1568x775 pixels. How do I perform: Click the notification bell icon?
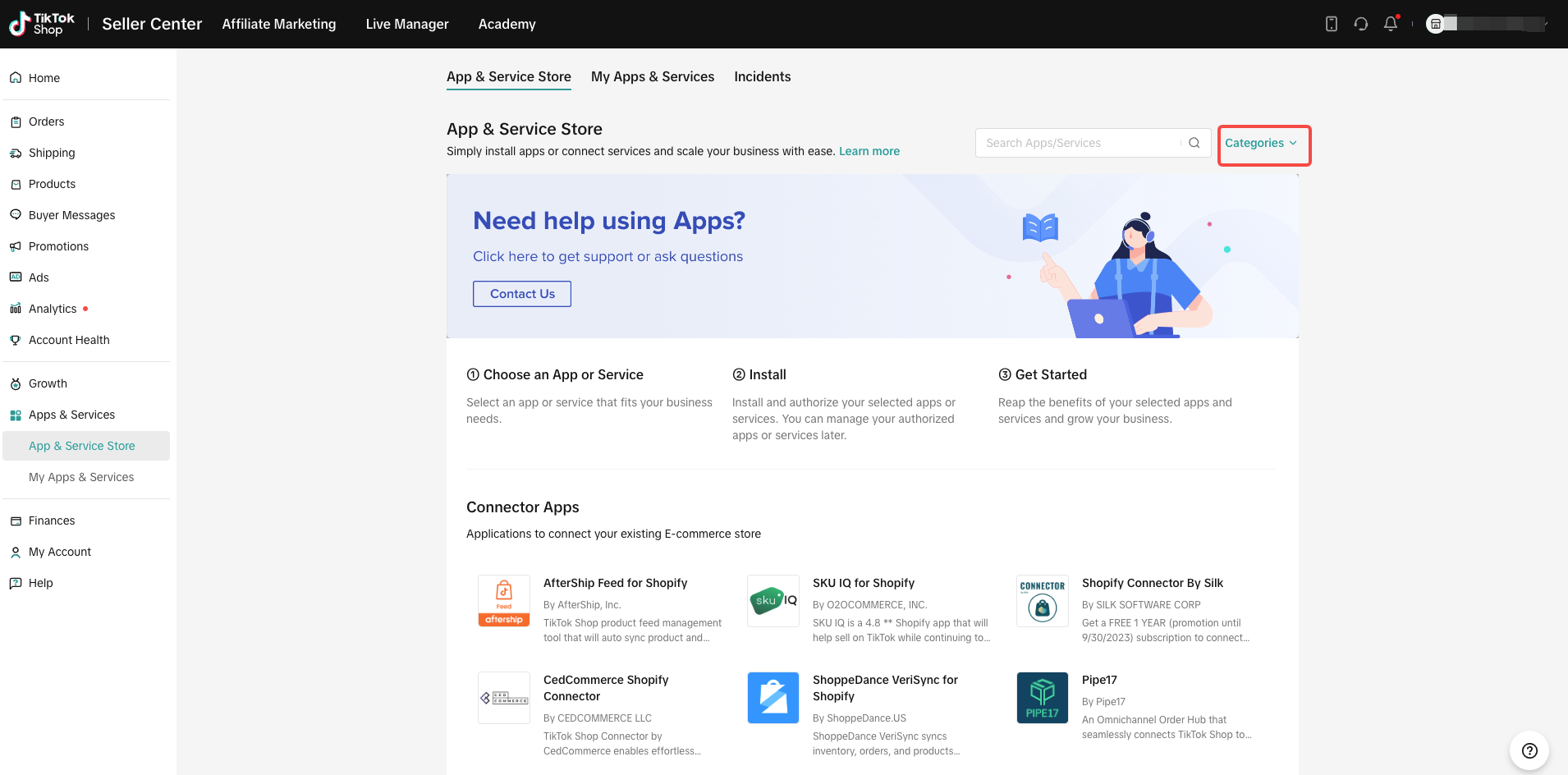click(x=1390, y=24)
